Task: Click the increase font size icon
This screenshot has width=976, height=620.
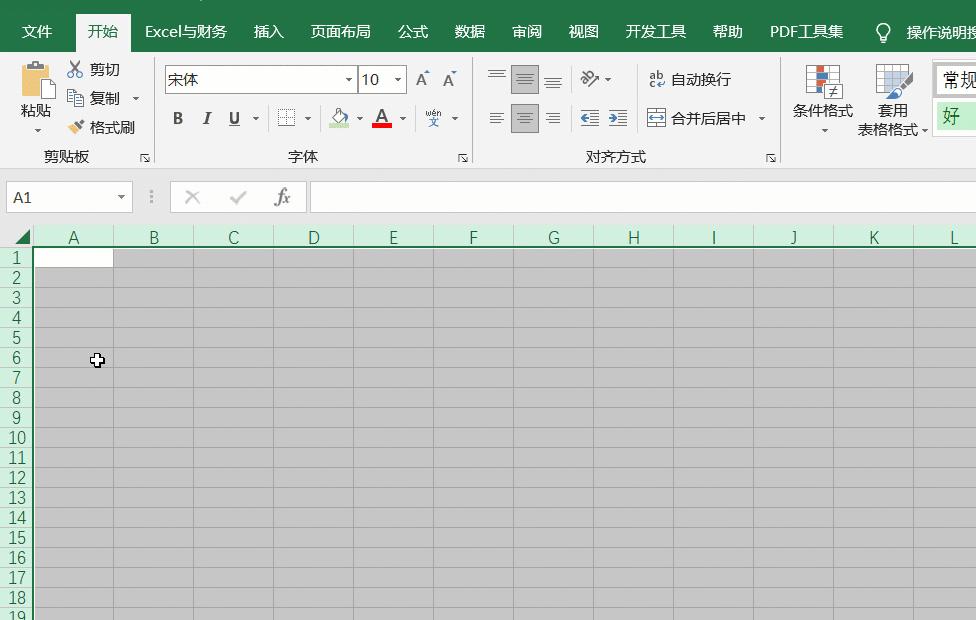Action: click(x=421, y=76)
